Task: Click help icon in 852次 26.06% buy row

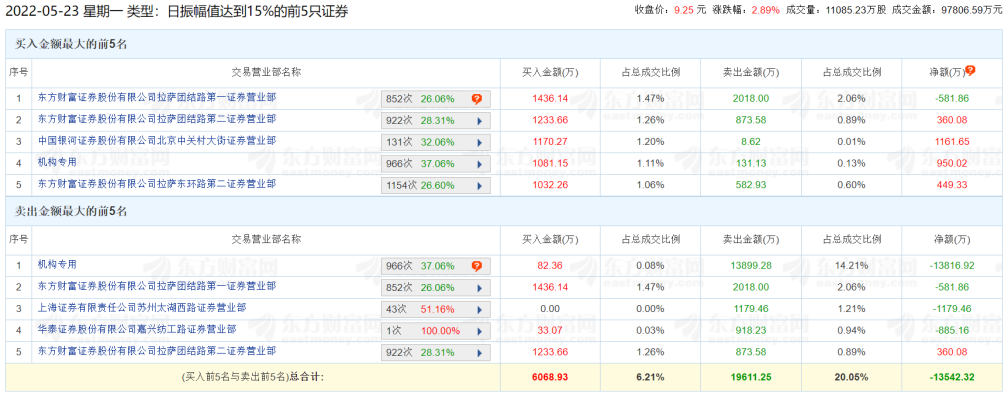Action: coord(476,99)
